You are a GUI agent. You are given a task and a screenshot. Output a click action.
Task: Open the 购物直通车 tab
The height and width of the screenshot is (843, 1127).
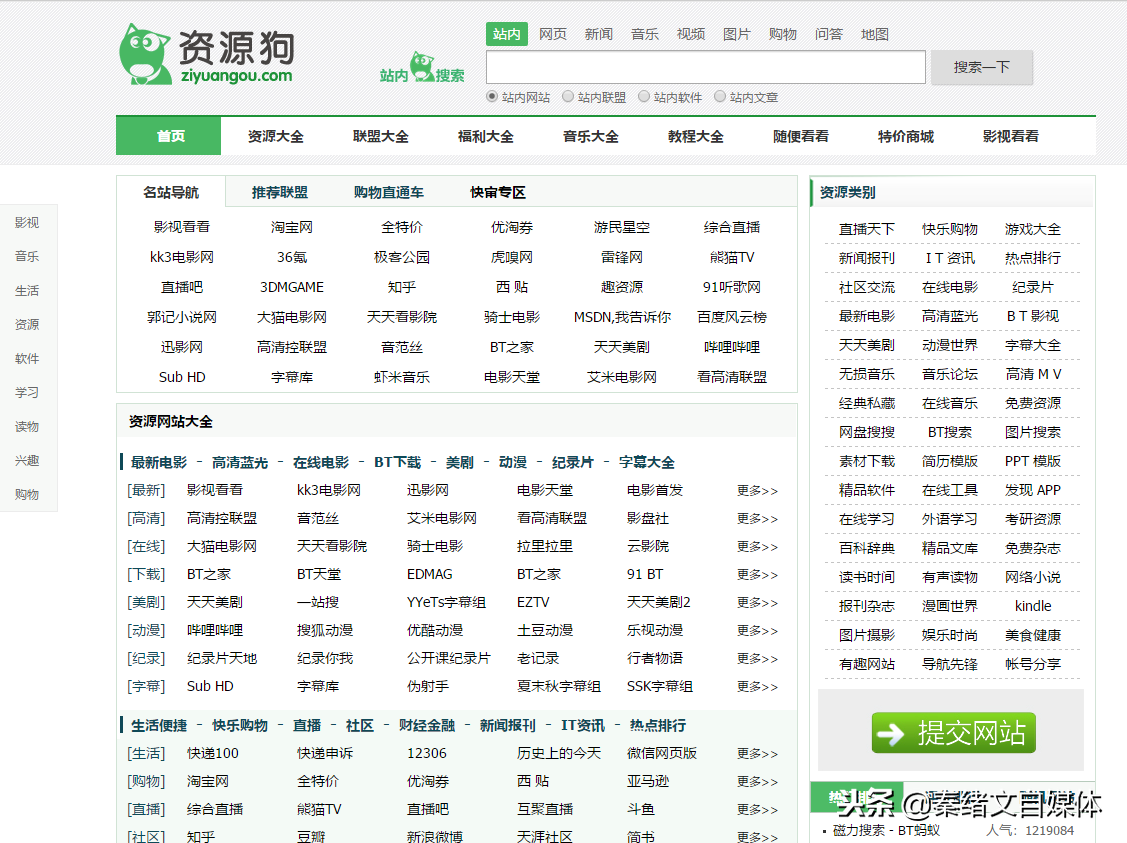pyautogui.click(x=386, y=191)
